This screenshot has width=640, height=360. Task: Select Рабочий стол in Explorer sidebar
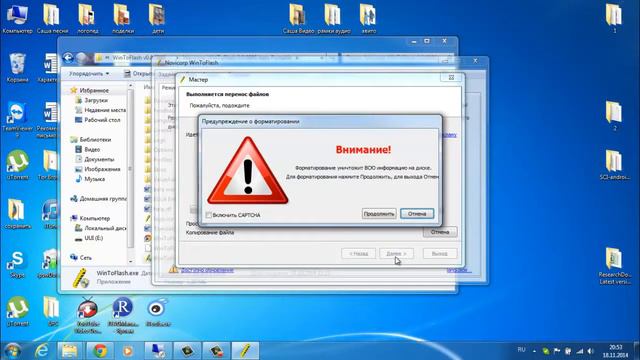click(98, 120)
